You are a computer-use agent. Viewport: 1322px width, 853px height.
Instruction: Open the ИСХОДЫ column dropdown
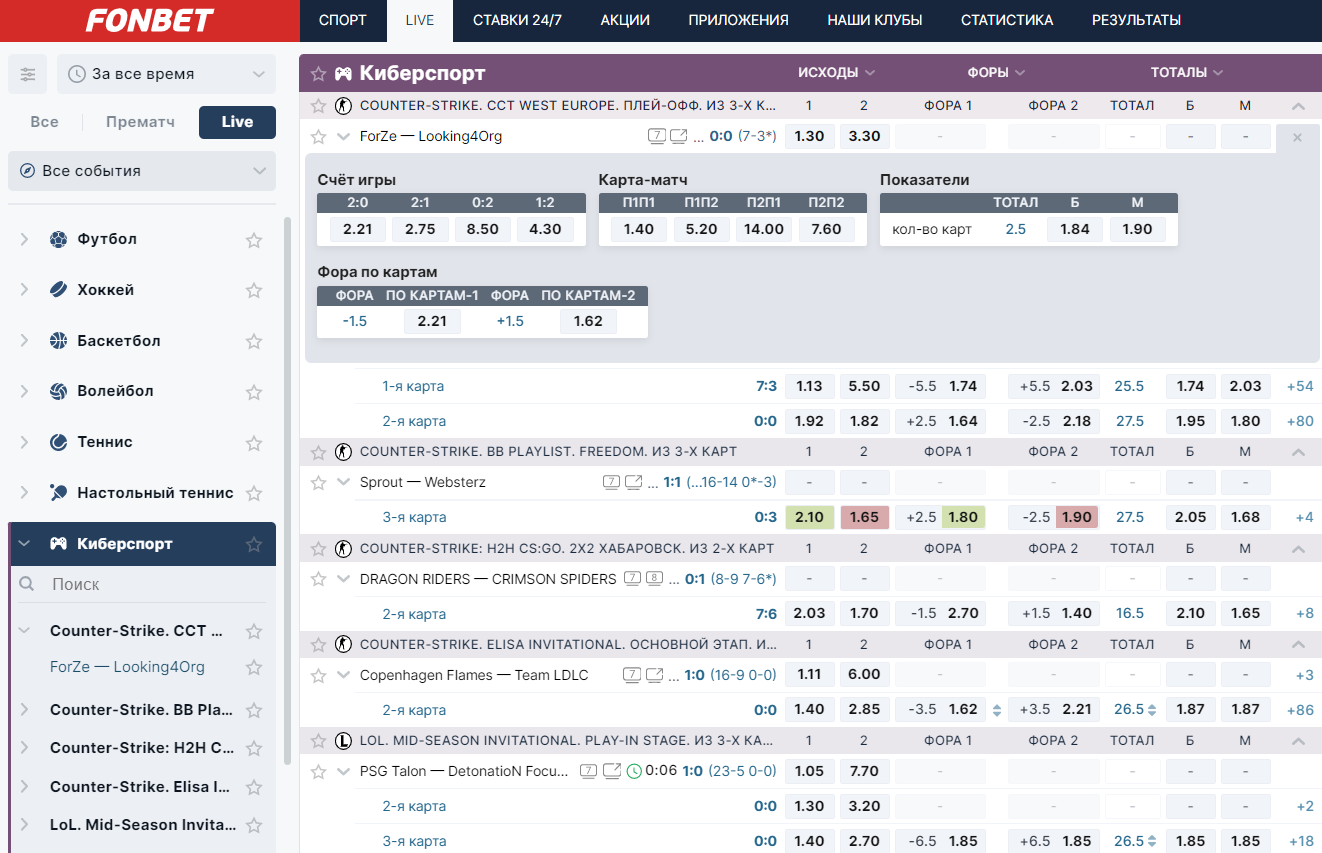836,73
